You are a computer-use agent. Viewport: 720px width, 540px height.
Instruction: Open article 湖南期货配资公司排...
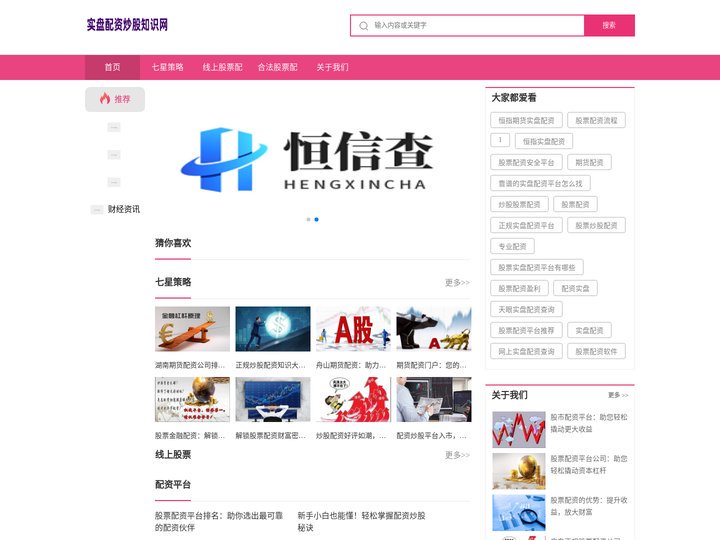[x=190, y=366]
